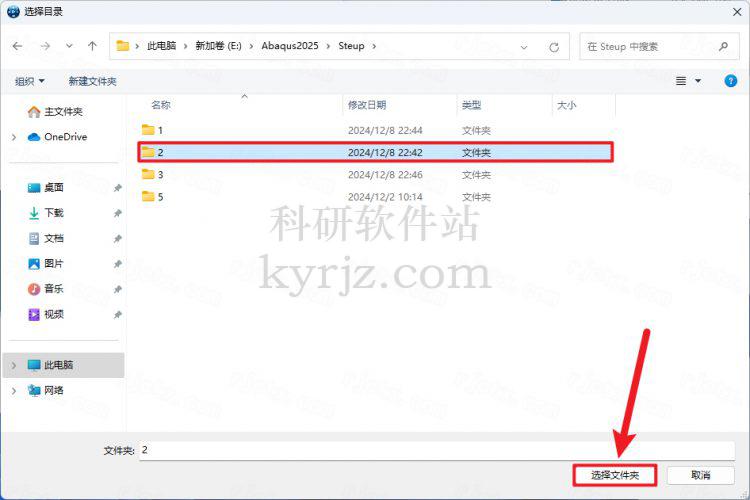Click date 2024/12/8 22:44
The height and width of the screenshot is (500, 750).
pyautogui.click(x=385, y=130)
